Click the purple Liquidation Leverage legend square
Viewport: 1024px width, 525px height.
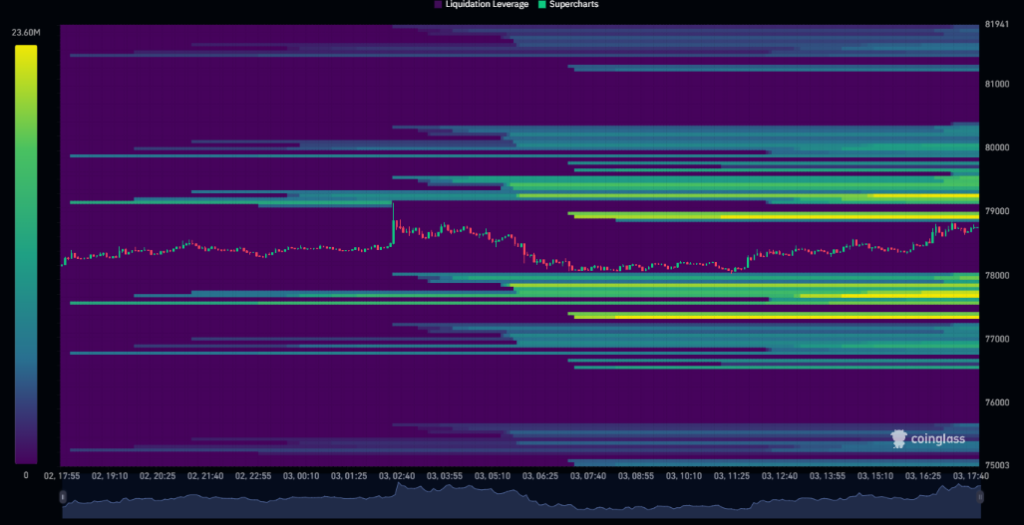[438, 4]
